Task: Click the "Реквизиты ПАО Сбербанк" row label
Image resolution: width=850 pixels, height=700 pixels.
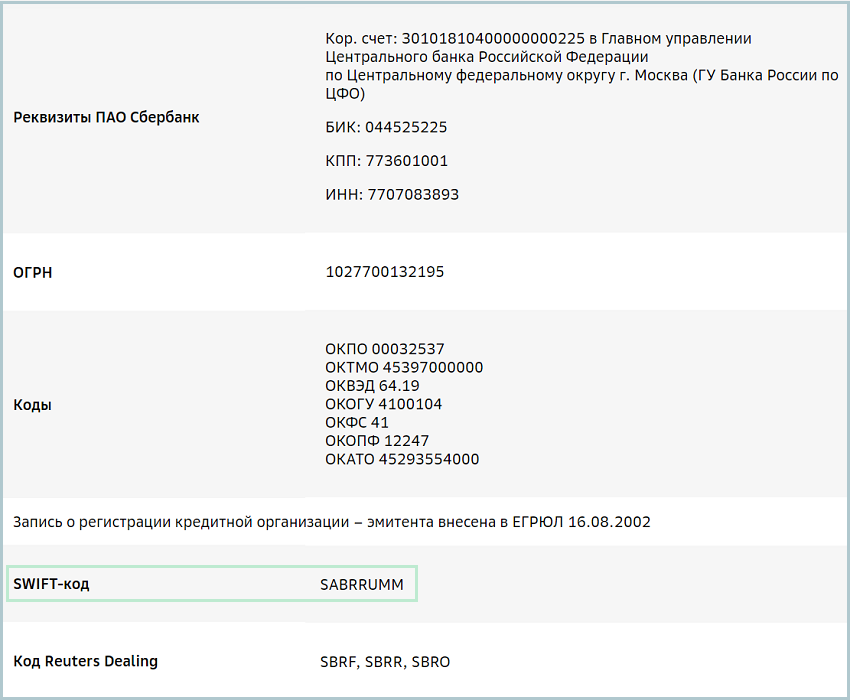Action: [106, 117]
